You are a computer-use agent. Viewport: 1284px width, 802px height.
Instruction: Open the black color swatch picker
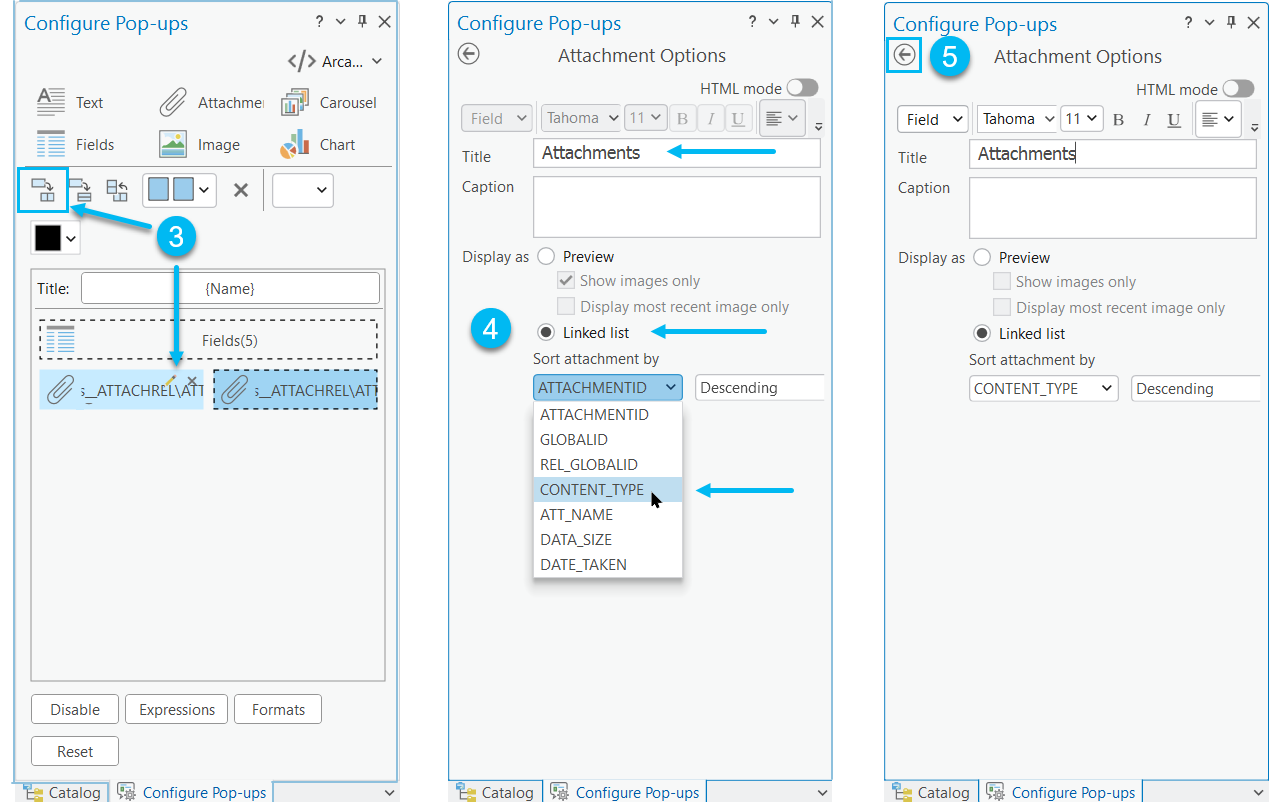(x=55, y=237)
